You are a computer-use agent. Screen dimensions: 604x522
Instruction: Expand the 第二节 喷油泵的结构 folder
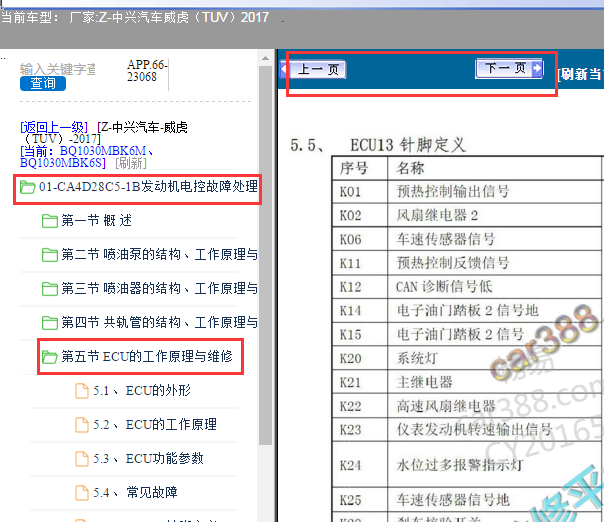159,255
